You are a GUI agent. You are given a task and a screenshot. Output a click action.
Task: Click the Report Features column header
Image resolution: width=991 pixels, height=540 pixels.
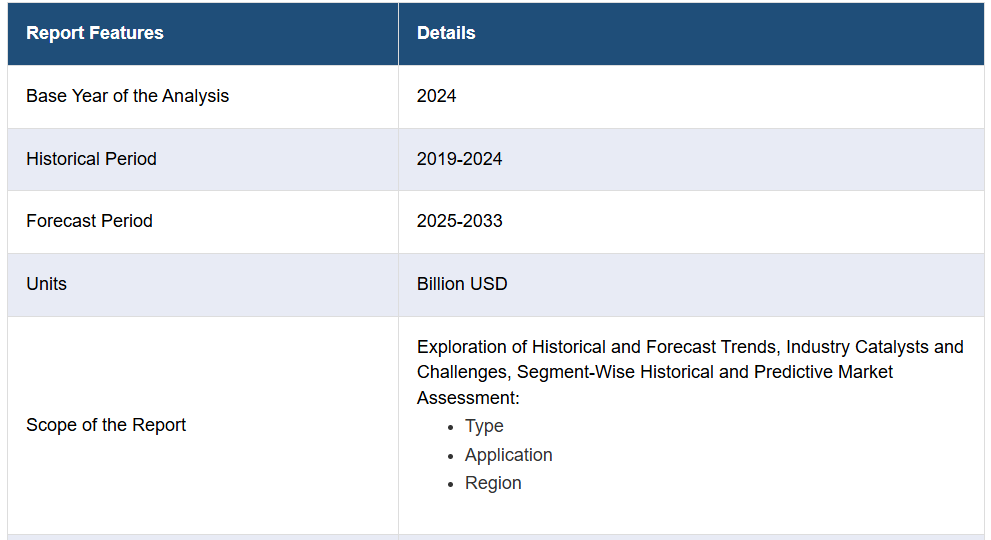pyautogui.click(x=95, y=33)
